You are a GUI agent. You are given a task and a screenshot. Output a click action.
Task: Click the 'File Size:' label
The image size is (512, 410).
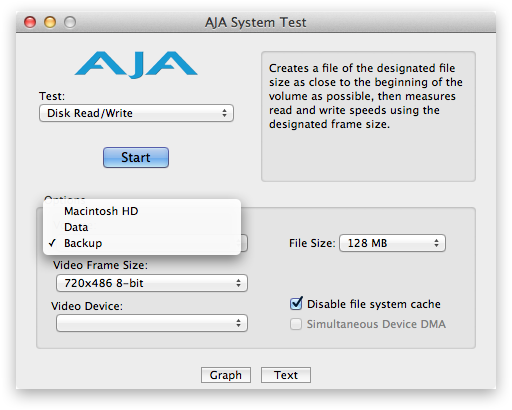(x=312, y=243)
